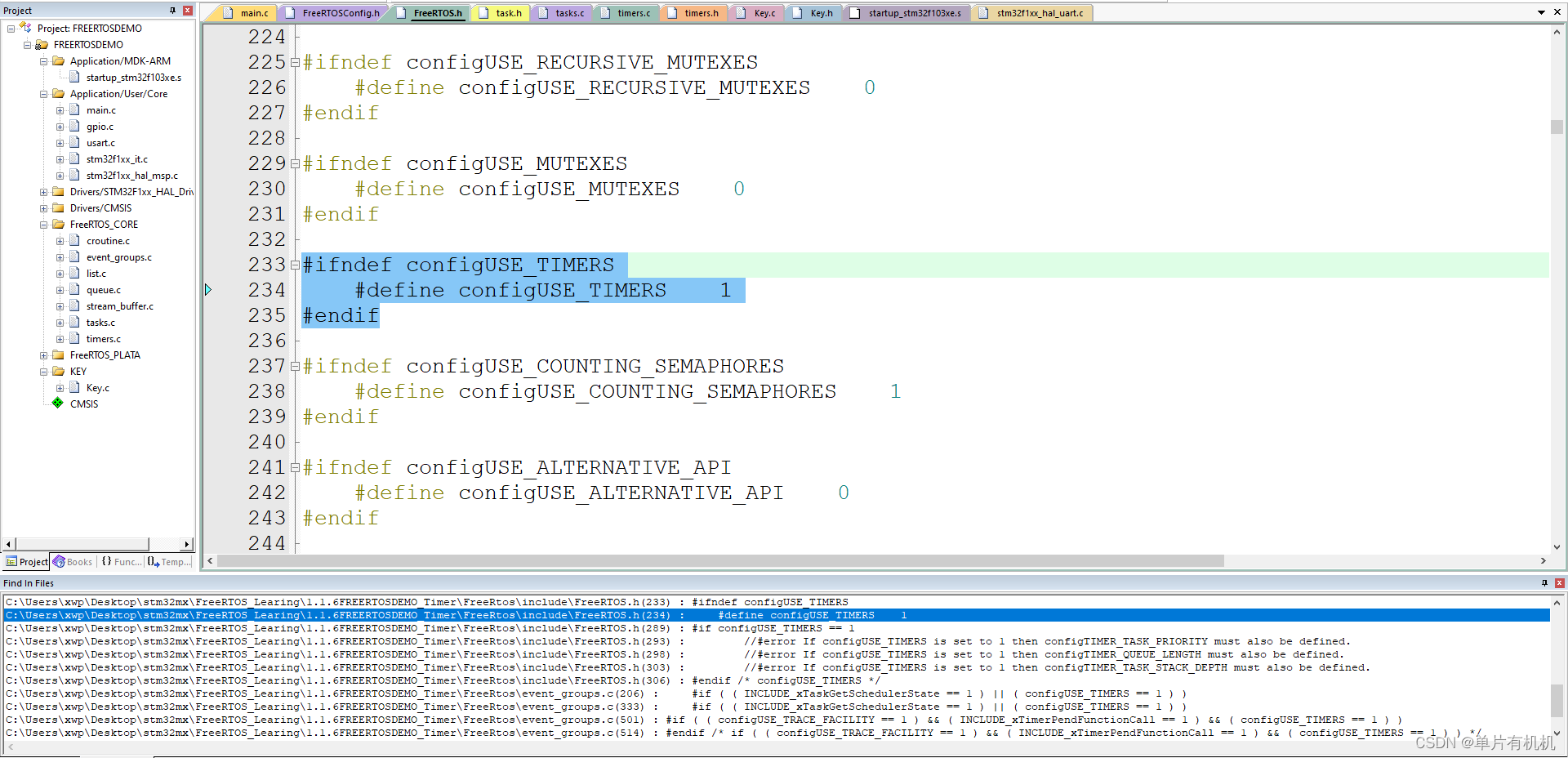1568x758 pixels.
Task: Open the tasks.c editor tab
Action: (x=561, y=13)
